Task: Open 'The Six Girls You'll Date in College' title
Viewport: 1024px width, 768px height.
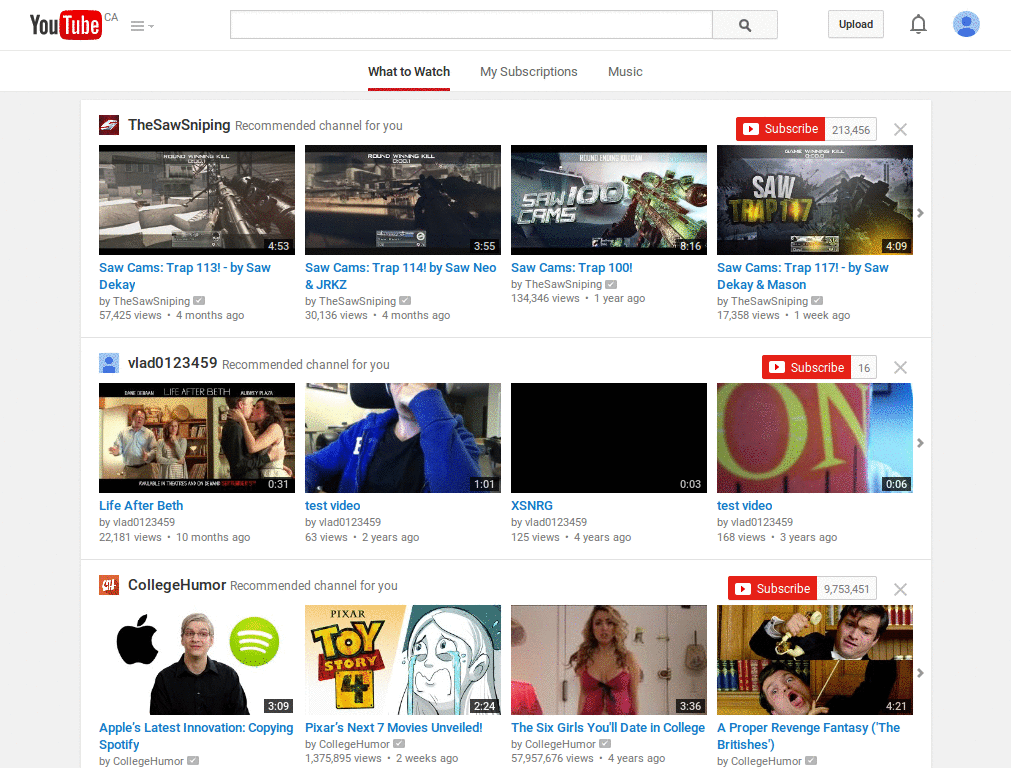Action: pyautogui.click(x=608, y=728)
